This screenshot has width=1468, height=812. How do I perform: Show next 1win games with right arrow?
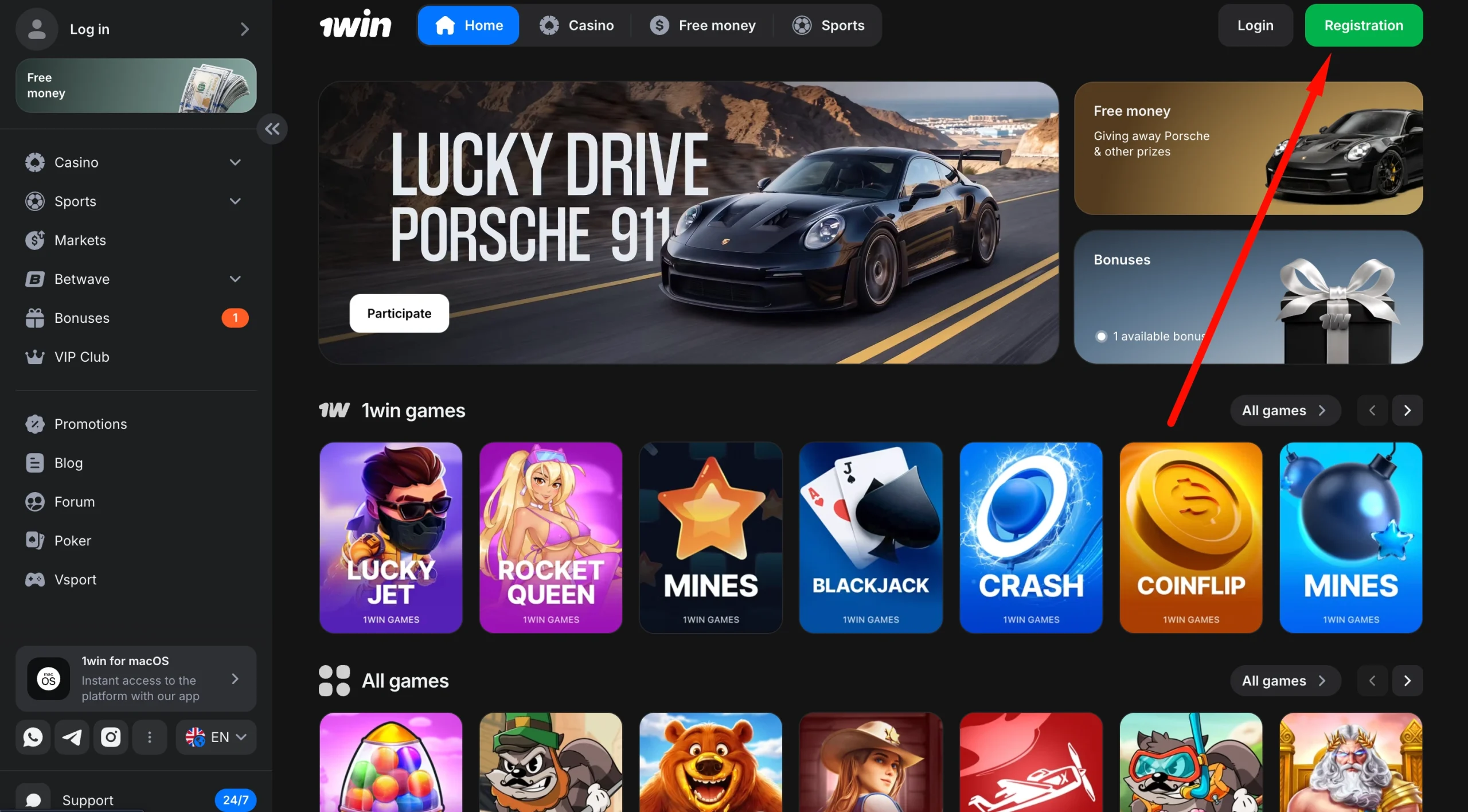[x=1407, y=411]
